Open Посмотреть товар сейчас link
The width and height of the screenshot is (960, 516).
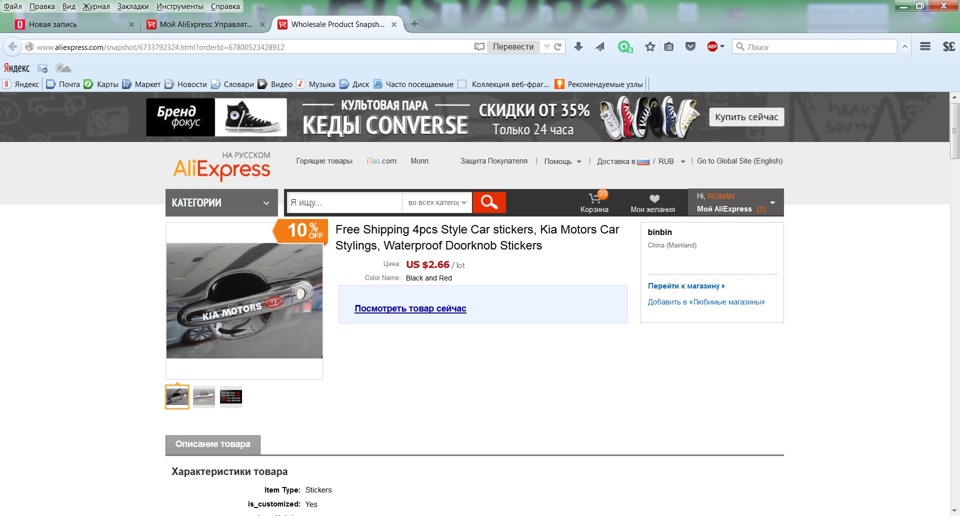click(410, 308)
